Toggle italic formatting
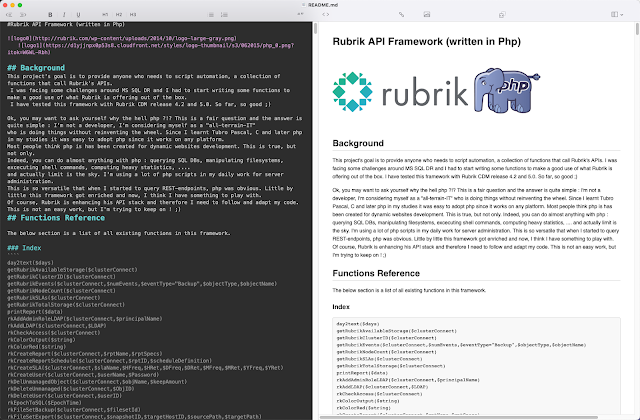This screenshot has width=640, height=420. coord(64,15)
